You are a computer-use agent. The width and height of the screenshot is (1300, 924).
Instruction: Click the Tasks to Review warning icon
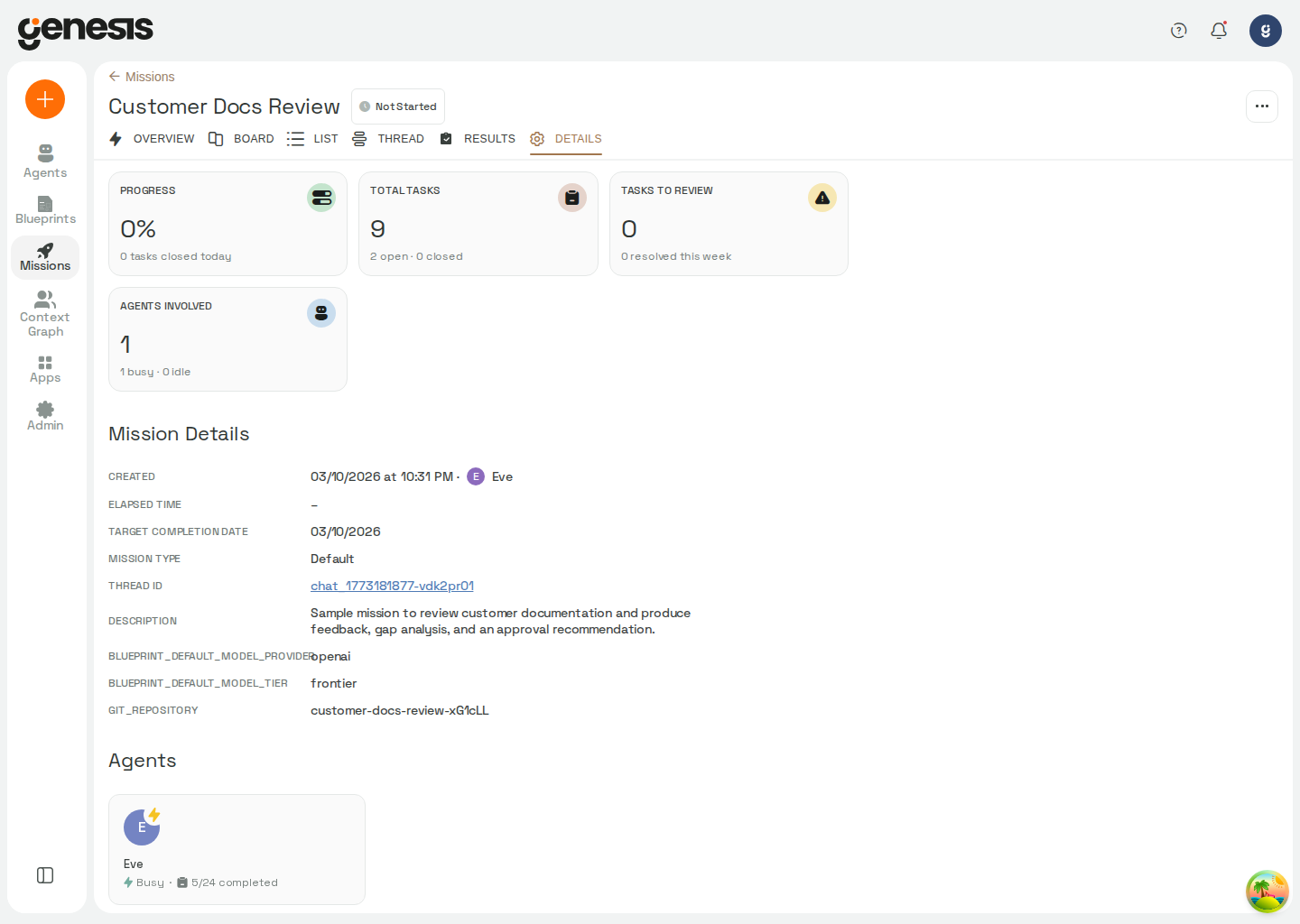pyautogui.click(x=822, y=198)
